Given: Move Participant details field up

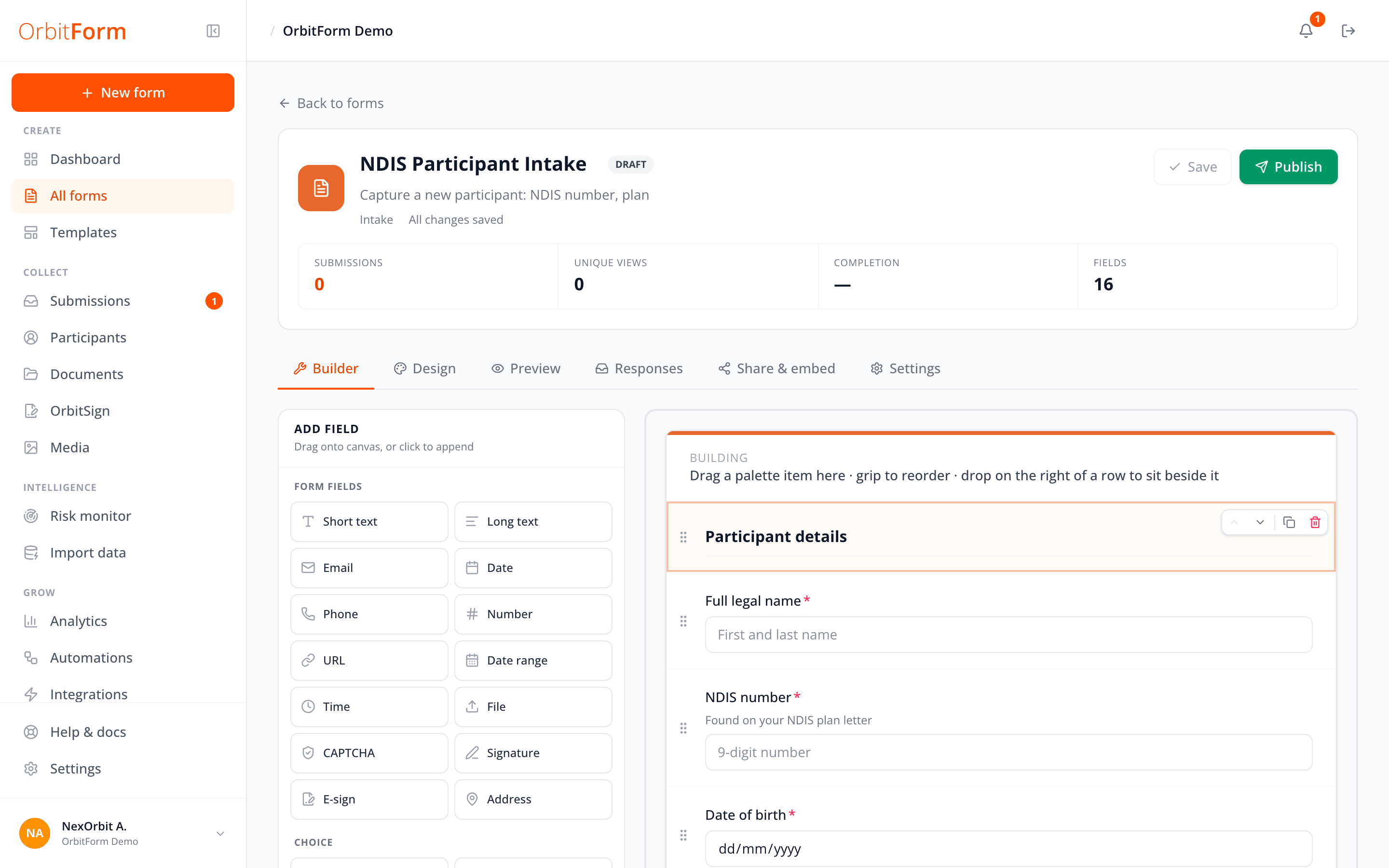Looking at the screenshot, I should tap(1234, 522).
